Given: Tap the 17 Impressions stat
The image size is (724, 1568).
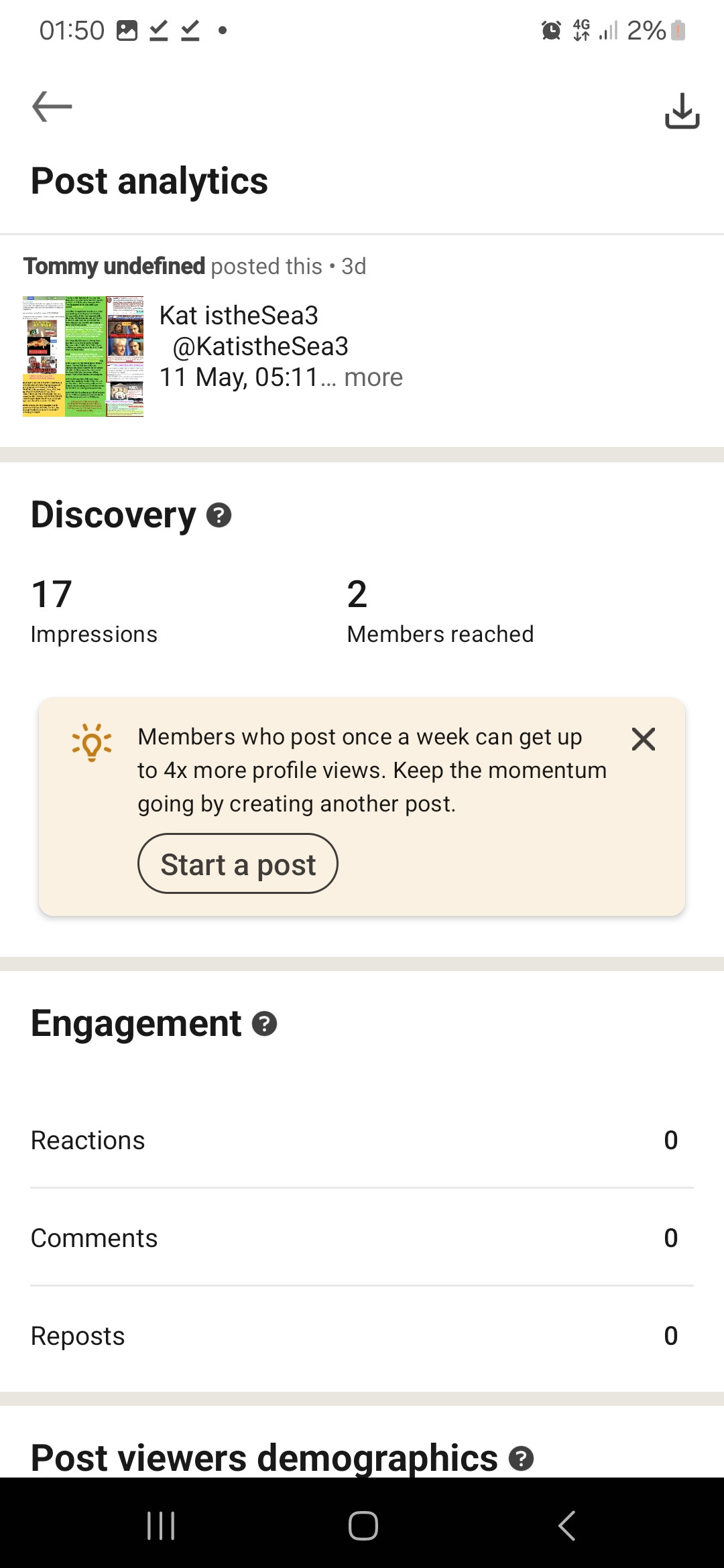Looking at the screenshot, I should pos(94,611).
